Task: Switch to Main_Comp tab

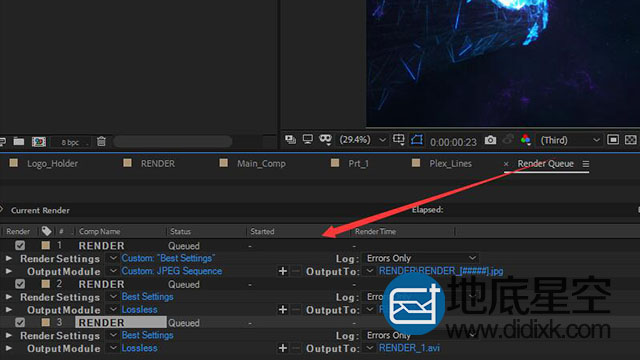Action: click(x=261, y=164)
